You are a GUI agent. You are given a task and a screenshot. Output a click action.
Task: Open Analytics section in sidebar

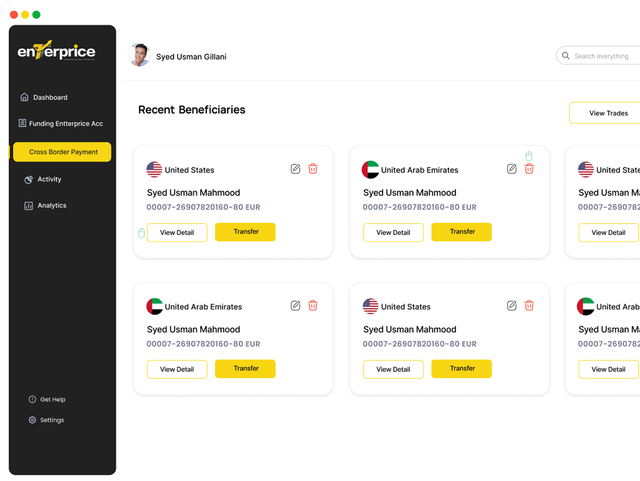[x=51, y=205]
